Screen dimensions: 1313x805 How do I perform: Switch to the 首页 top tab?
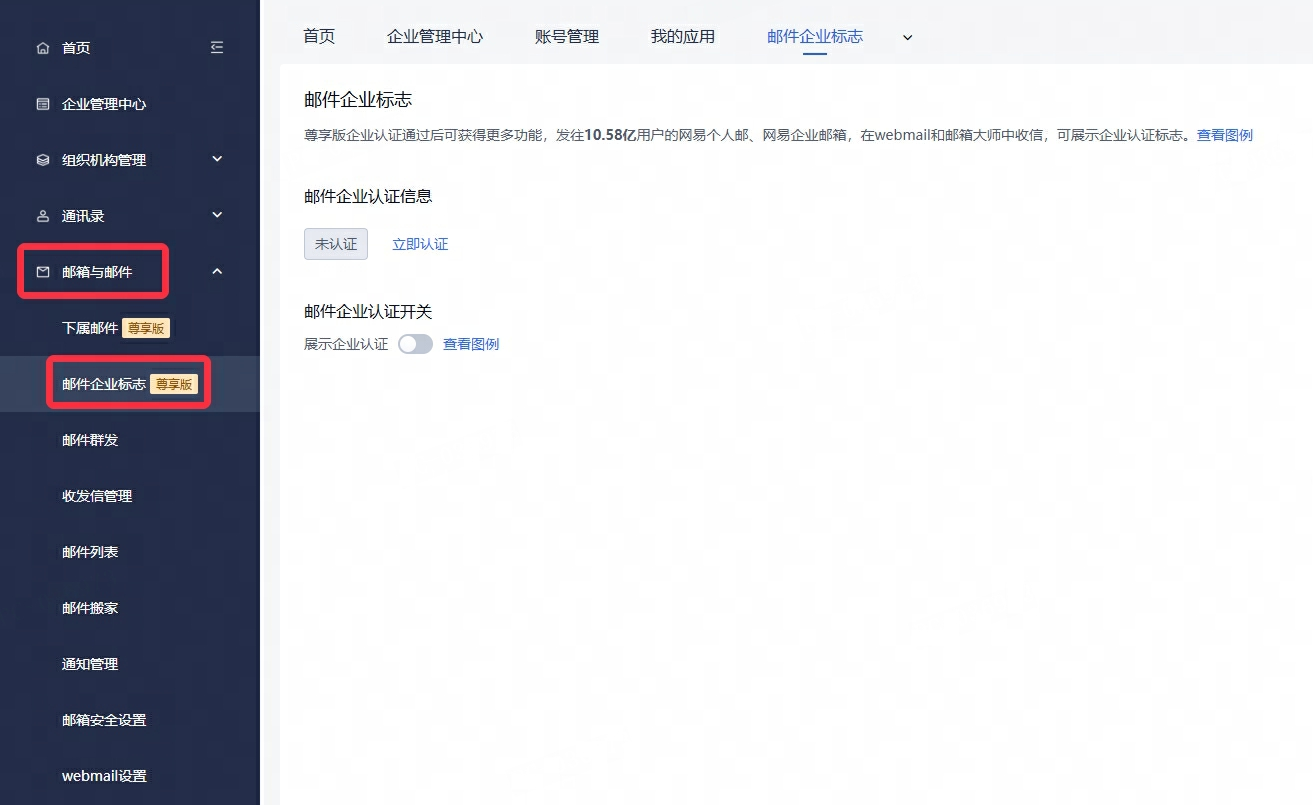(319, 36)
